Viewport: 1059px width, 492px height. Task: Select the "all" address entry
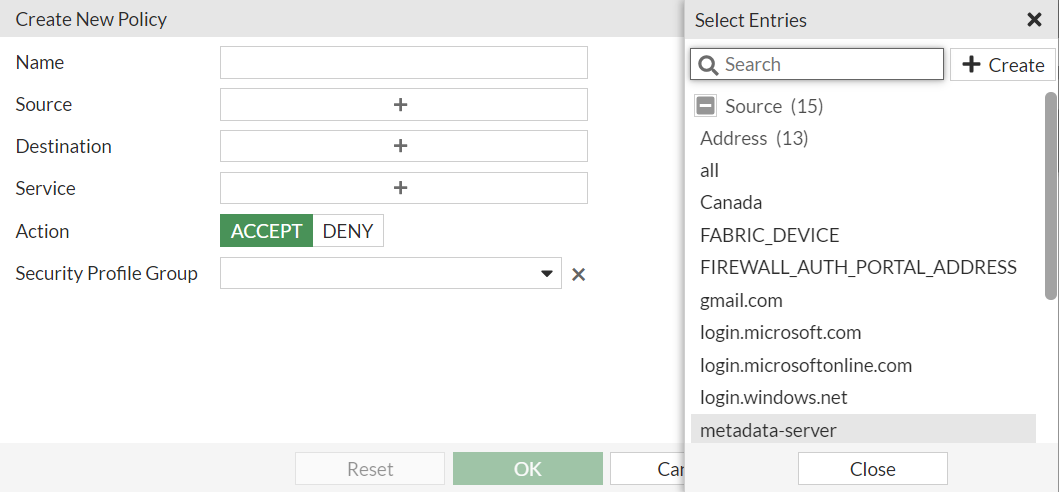[x=710, y=171]
